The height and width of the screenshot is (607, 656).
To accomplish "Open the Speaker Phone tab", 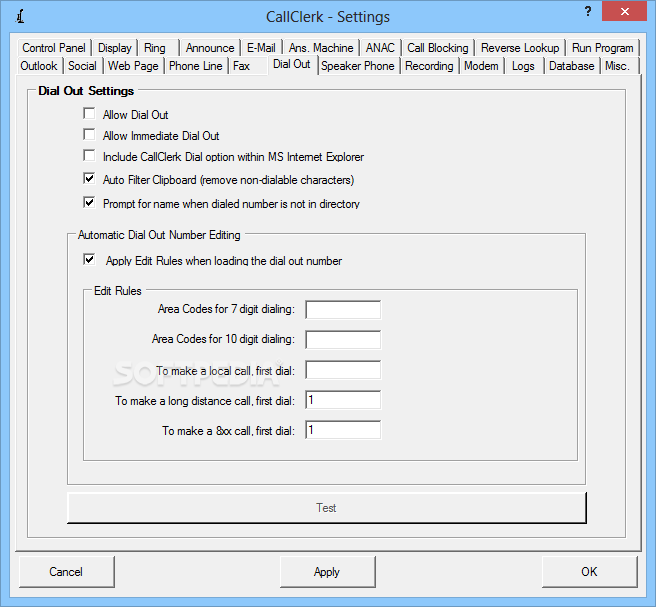I will click(x=358, y=66).
